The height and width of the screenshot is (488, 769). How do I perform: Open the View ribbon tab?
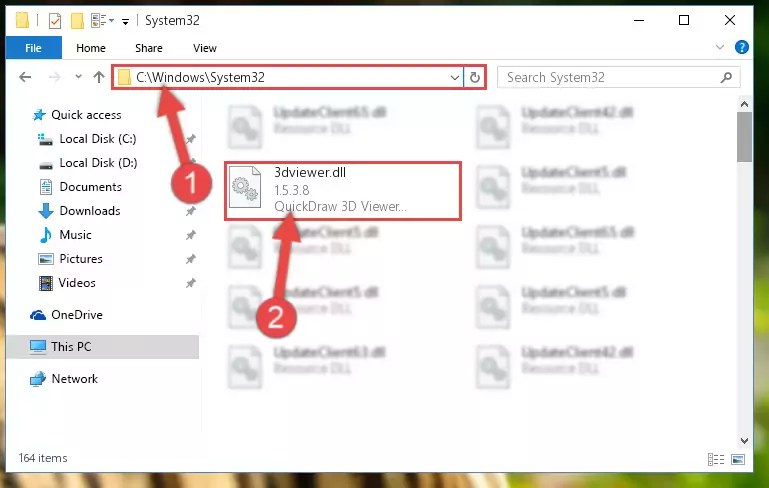205,48
